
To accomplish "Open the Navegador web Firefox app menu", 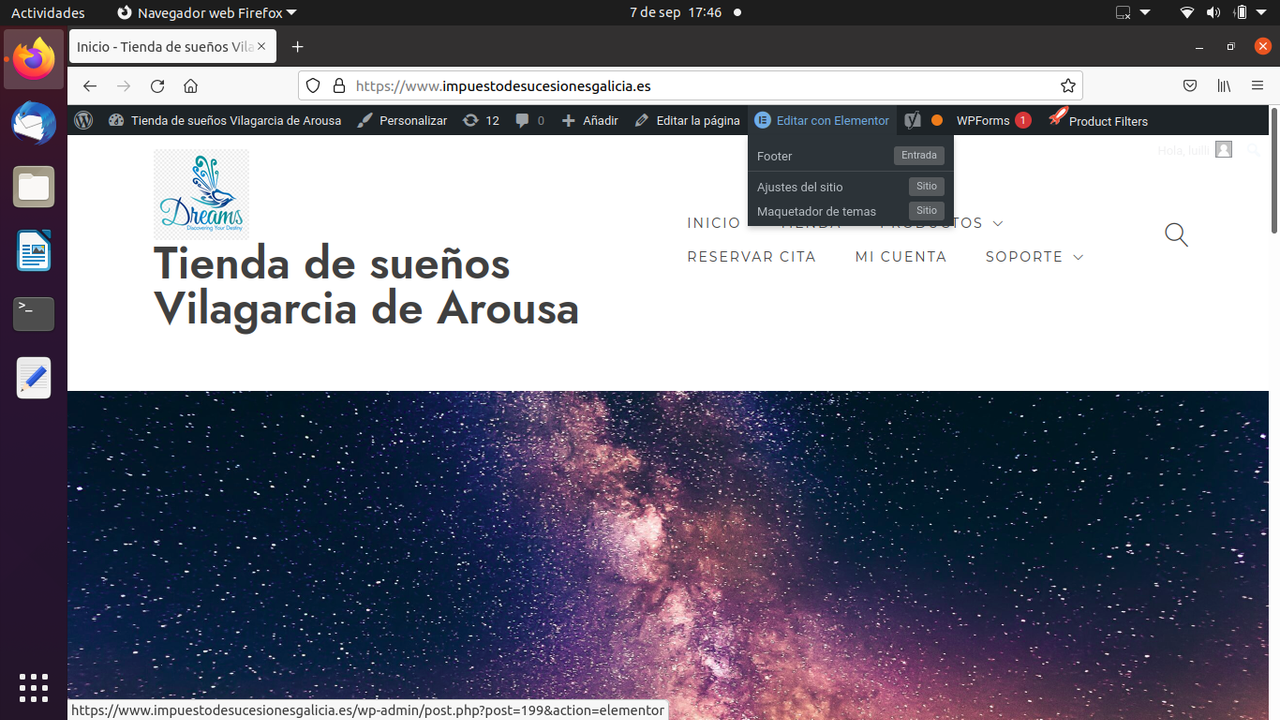I will (207, 13).
